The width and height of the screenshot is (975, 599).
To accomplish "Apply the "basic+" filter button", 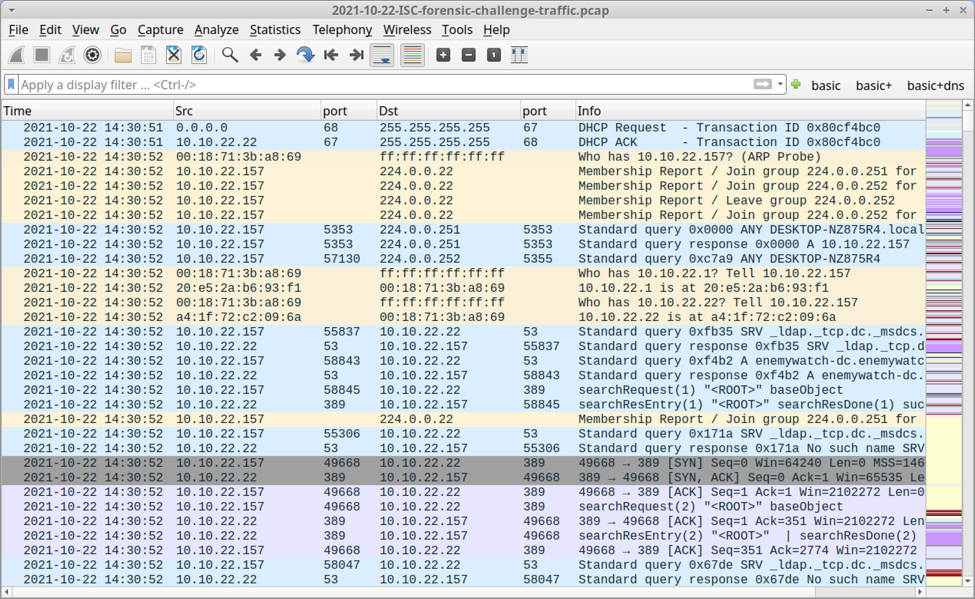I will [x=874, y=85].
